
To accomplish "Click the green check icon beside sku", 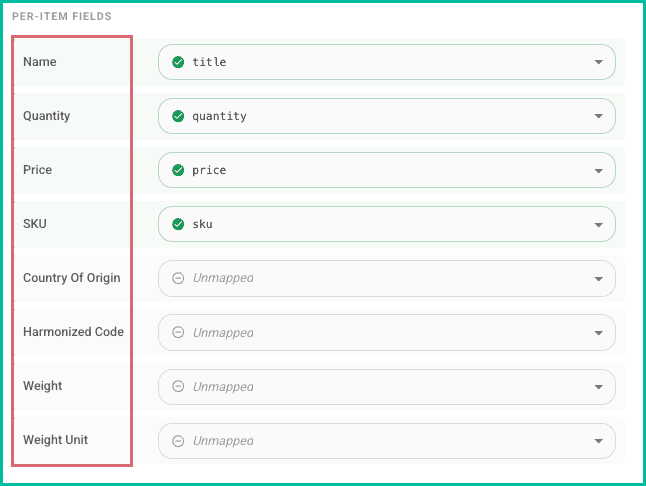I will 178,224.
